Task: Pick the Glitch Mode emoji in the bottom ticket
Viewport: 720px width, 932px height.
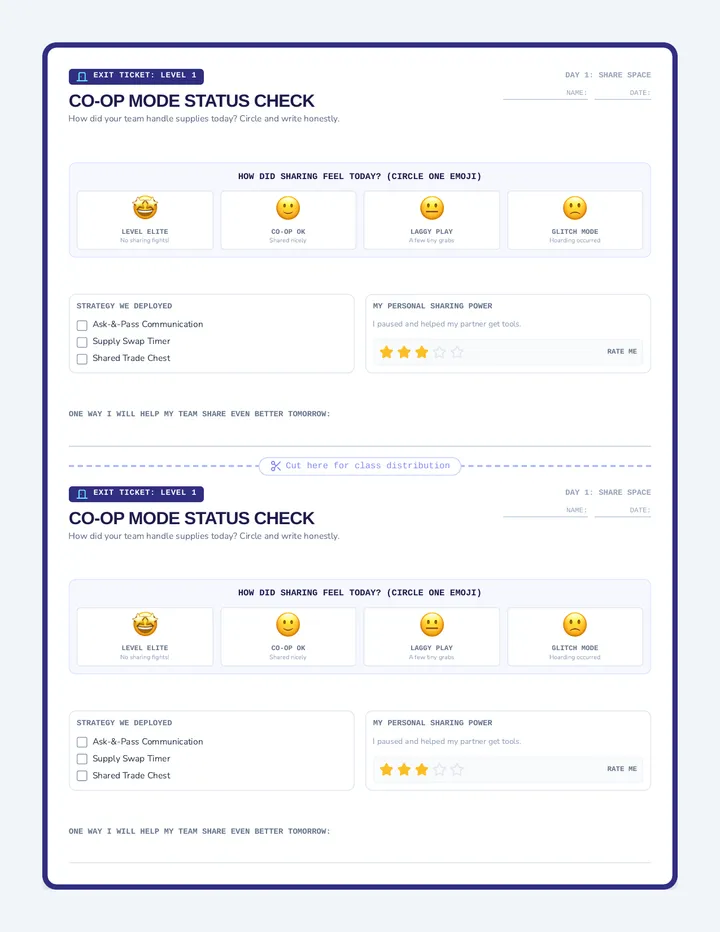Action: 575,625
